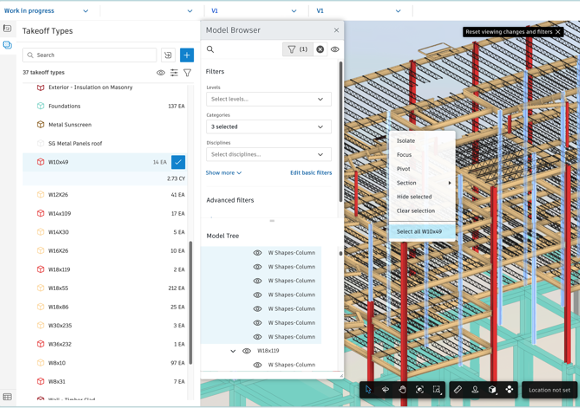Click the Model Browser bottom-right corner handle
The width and height of the screenshot is (580, 408).
click(x=341, y=375)
